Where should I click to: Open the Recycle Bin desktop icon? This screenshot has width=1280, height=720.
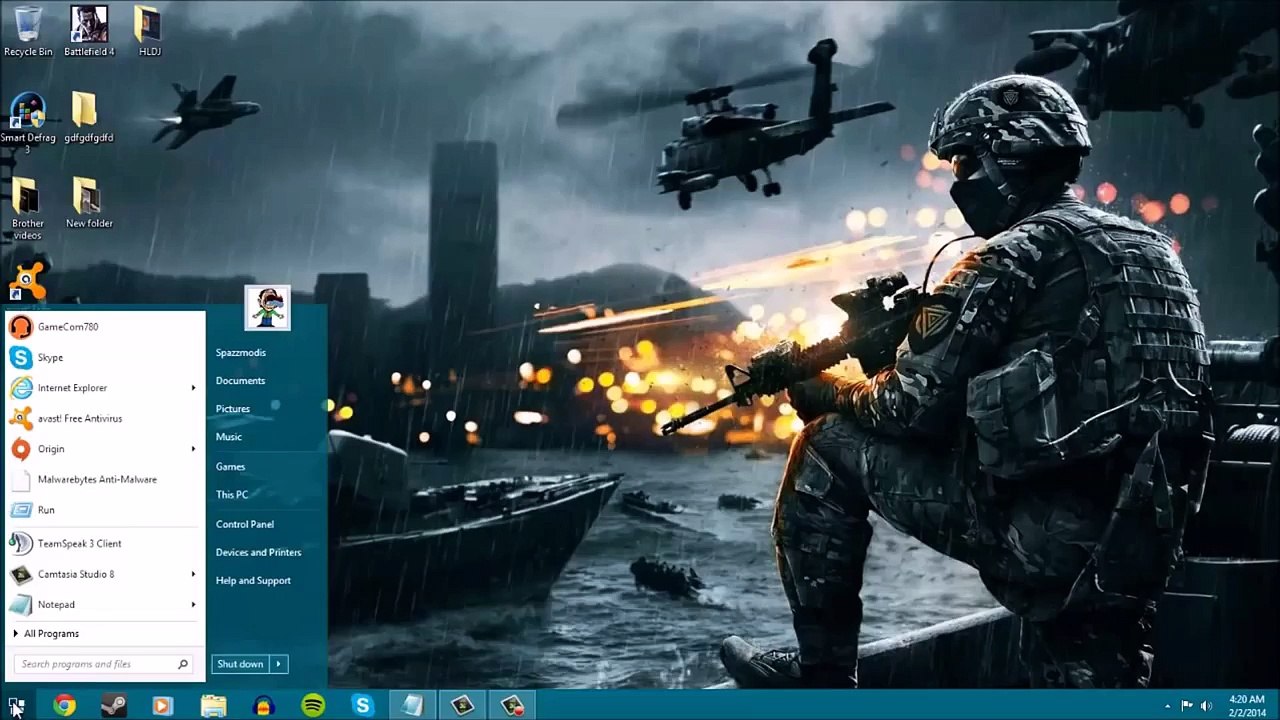[28, 31]
